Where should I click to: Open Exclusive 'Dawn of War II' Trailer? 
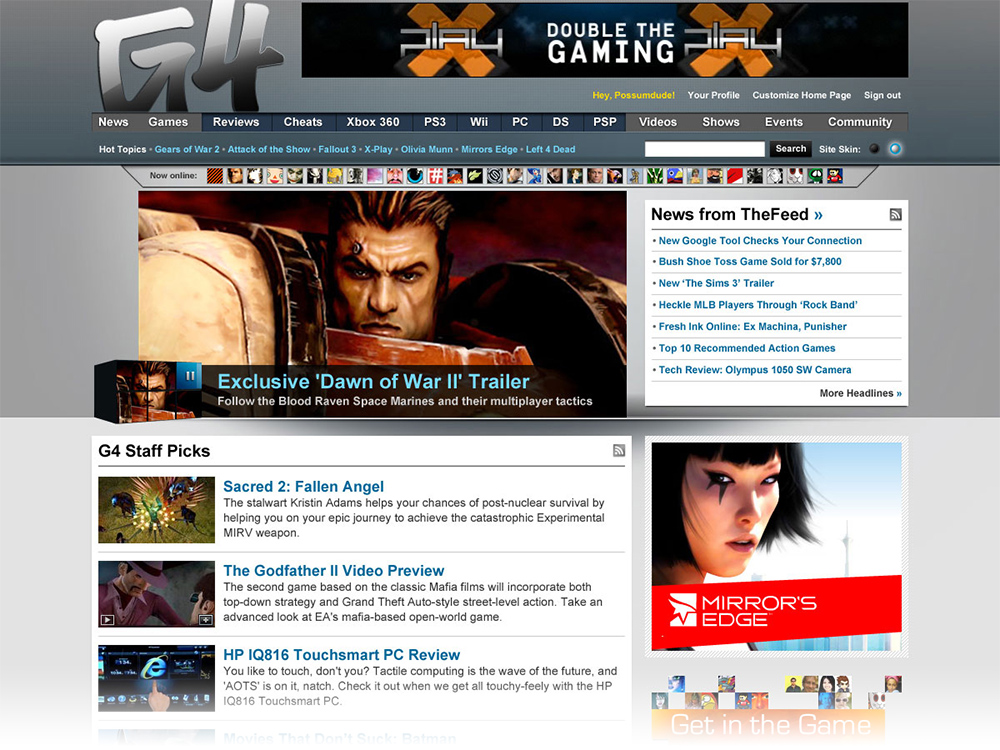tap(373, 381)
